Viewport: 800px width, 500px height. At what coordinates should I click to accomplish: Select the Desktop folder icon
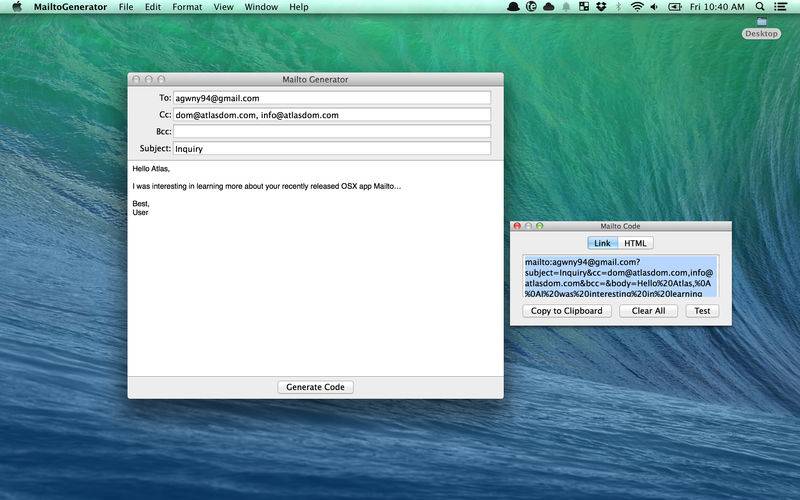761,21
